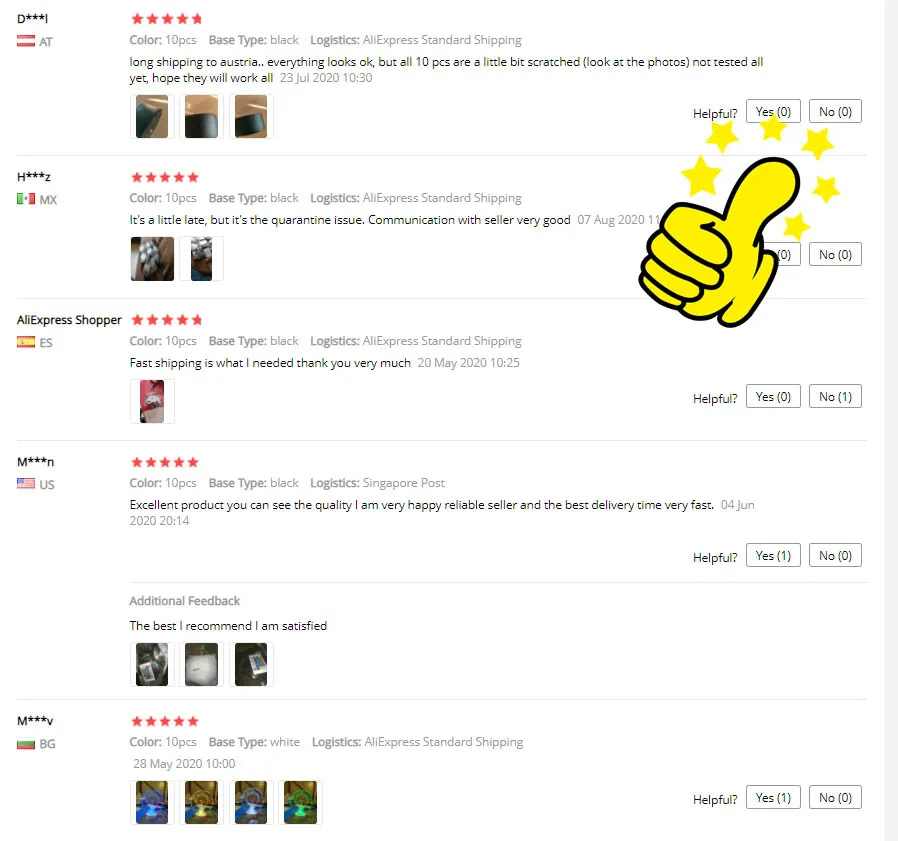The image size is (898, 841).
Task: Vote Yes (0) on the AliExpress Shopper review
Action: (773, 396)
